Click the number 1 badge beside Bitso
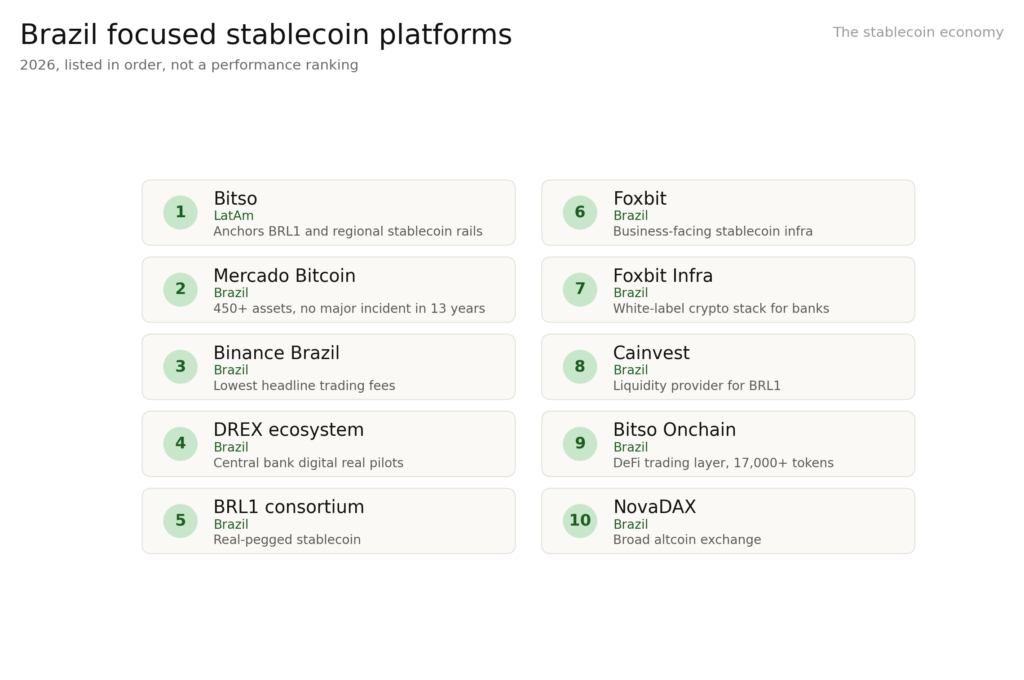The width and height of the screenshot is (1024, 680). [x=180, y=212]
